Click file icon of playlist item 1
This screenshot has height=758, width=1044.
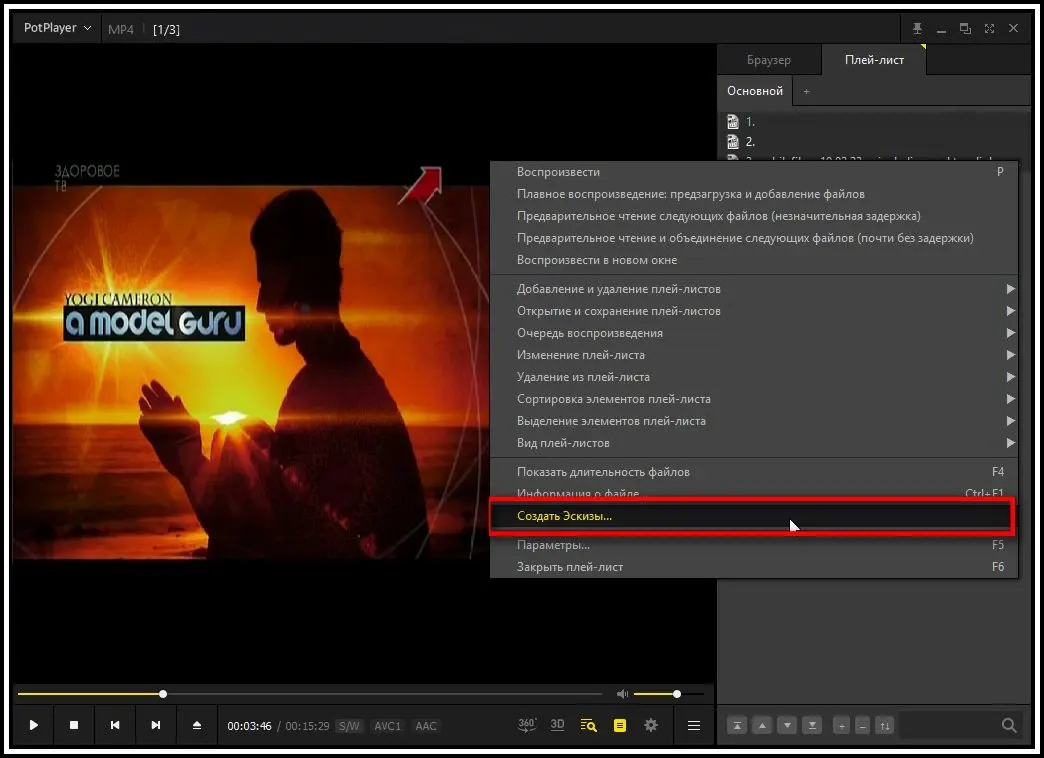tap(733, 122)
